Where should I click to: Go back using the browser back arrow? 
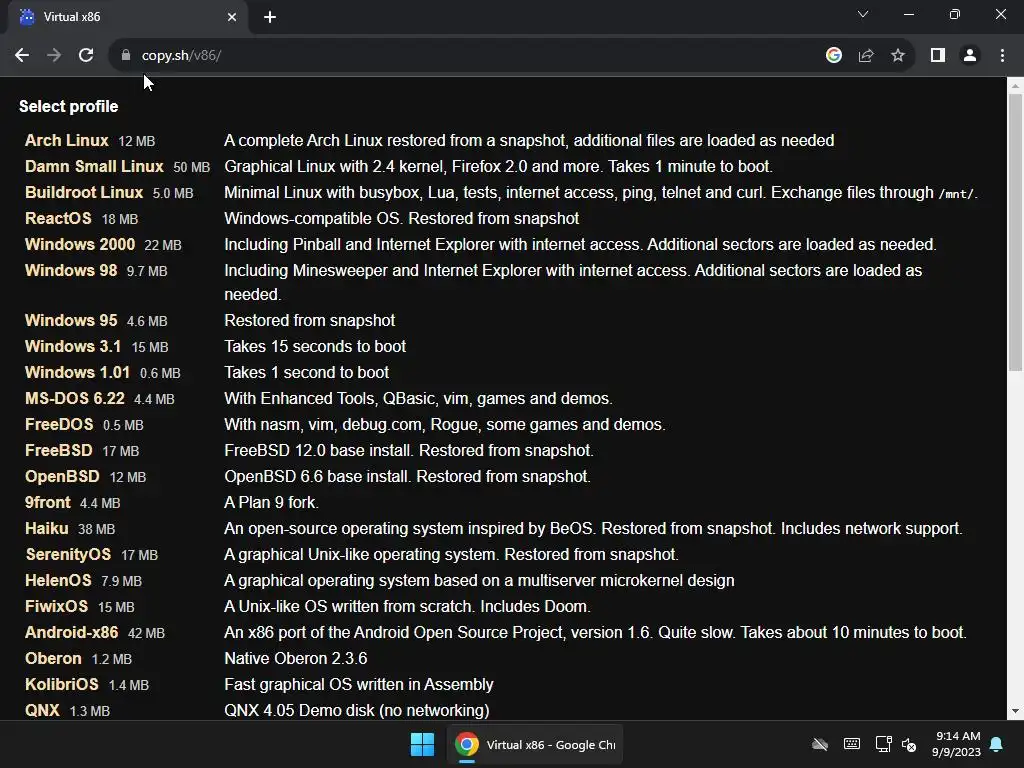pyautogui.click(x=22, y=56)
